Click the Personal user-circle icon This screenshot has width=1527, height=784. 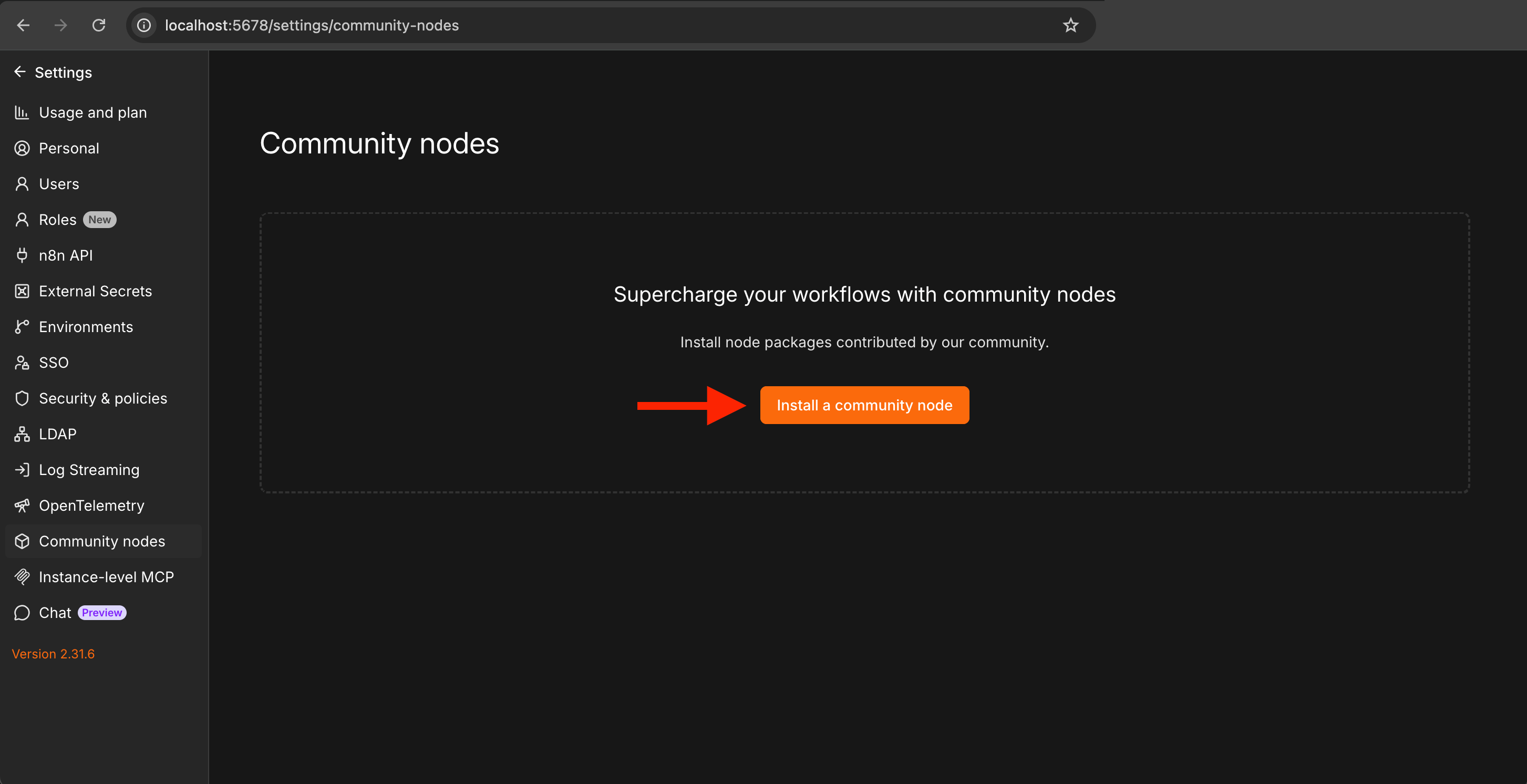pos(22,148)
